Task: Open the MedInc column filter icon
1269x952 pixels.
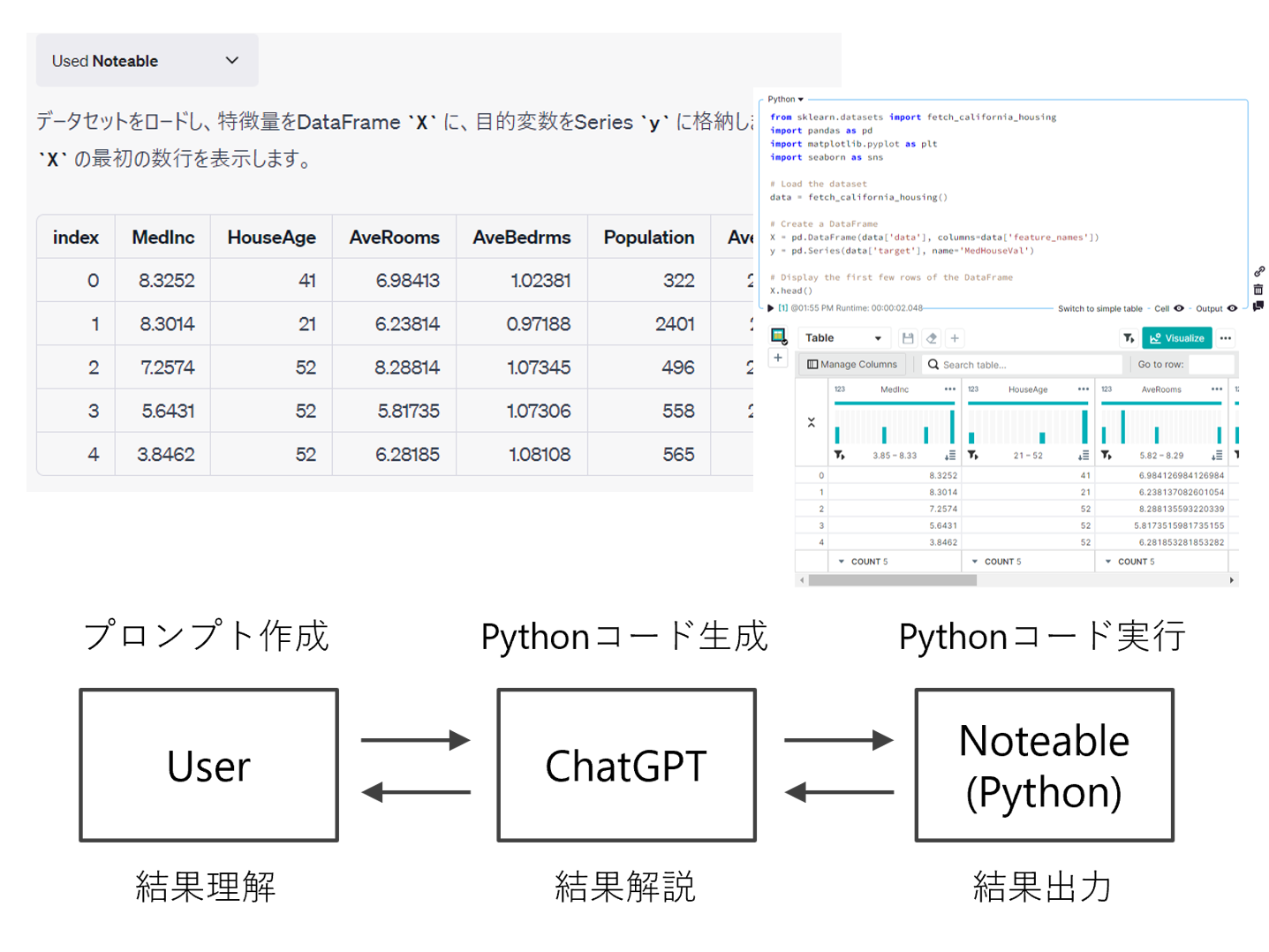Action: pos(839,456)
